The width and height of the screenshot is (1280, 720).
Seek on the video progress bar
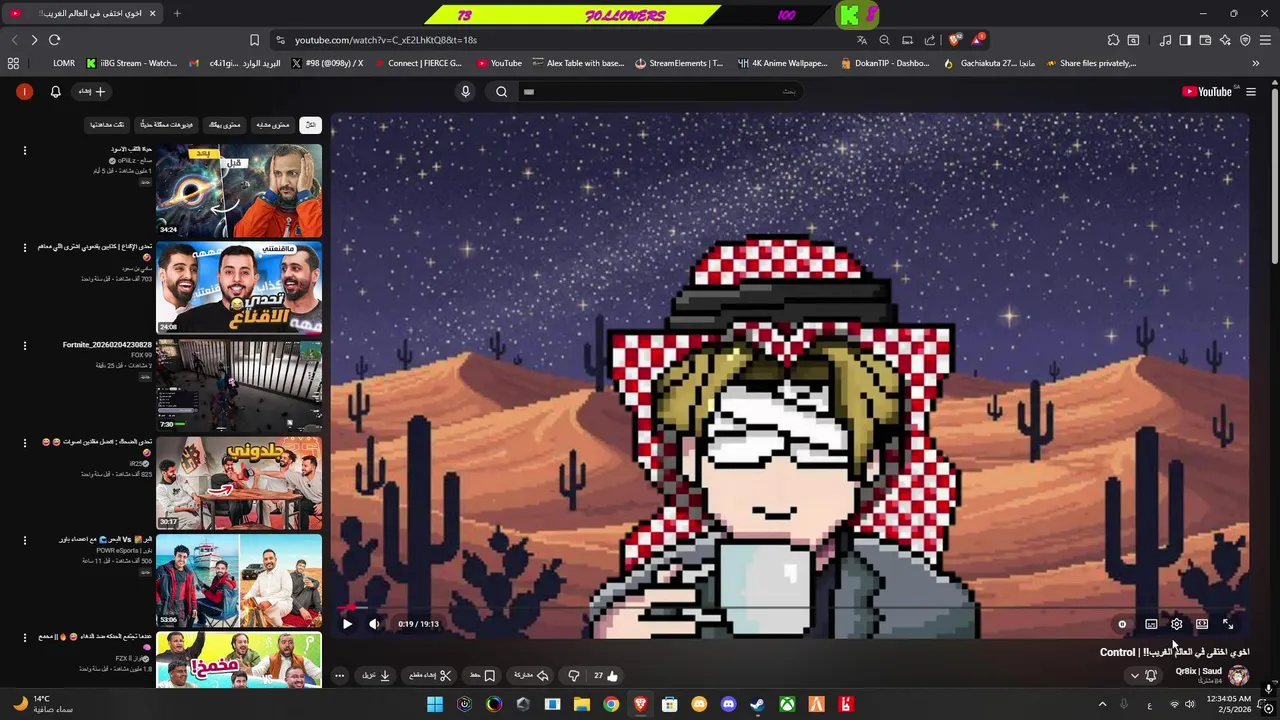click(x=790, y=607)
